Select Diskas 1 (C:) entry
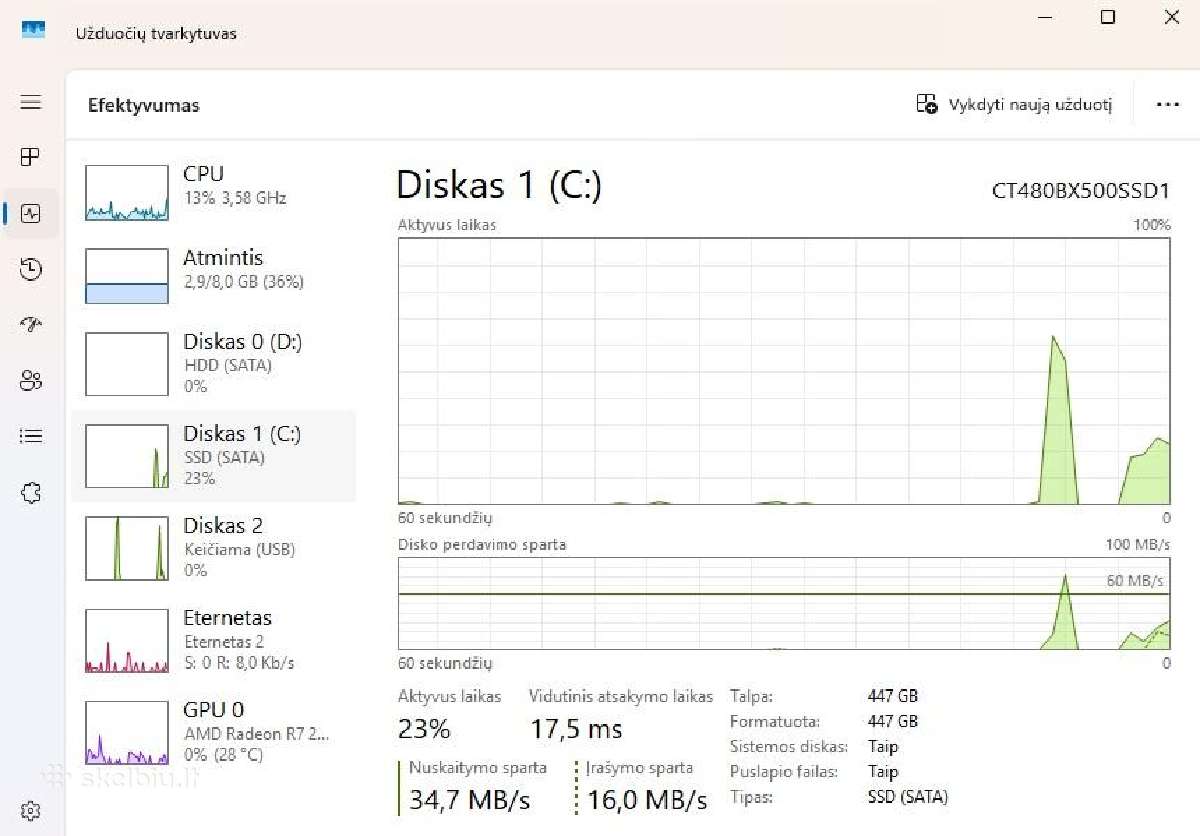This screenshot has height=836, width=1200. 214,456
